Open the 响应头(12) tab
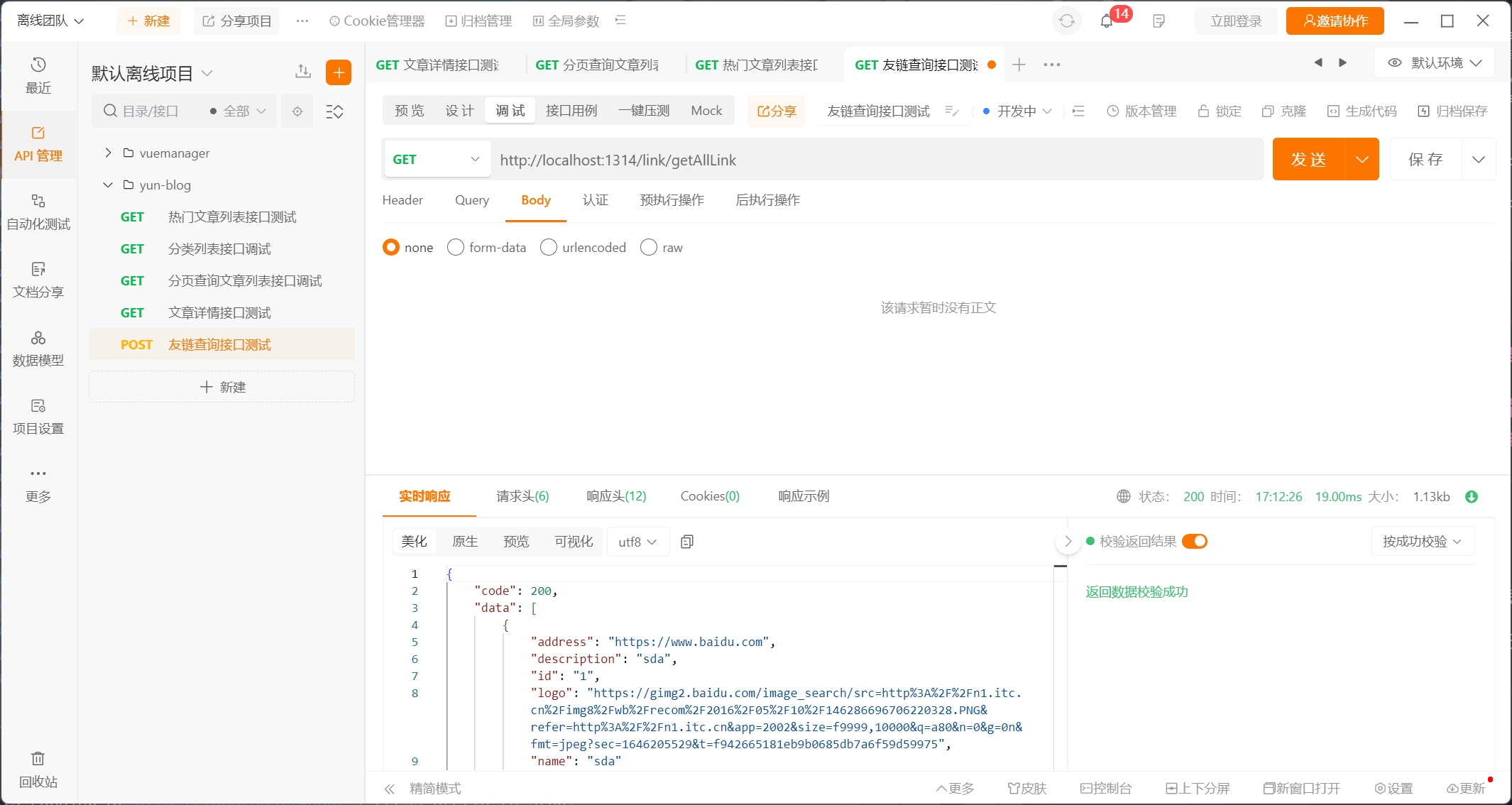This screenshot has width=1512, height=805. click(615, 496)
